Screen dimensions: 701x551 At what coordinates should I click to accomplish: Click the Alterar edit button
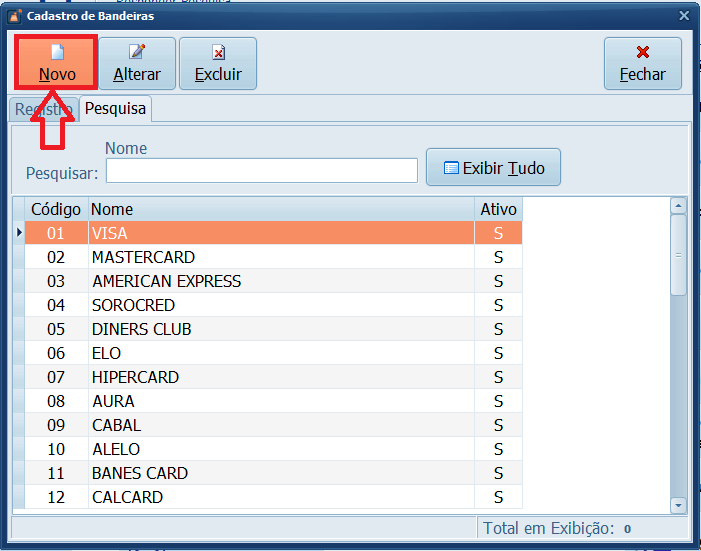coord(136,63)
